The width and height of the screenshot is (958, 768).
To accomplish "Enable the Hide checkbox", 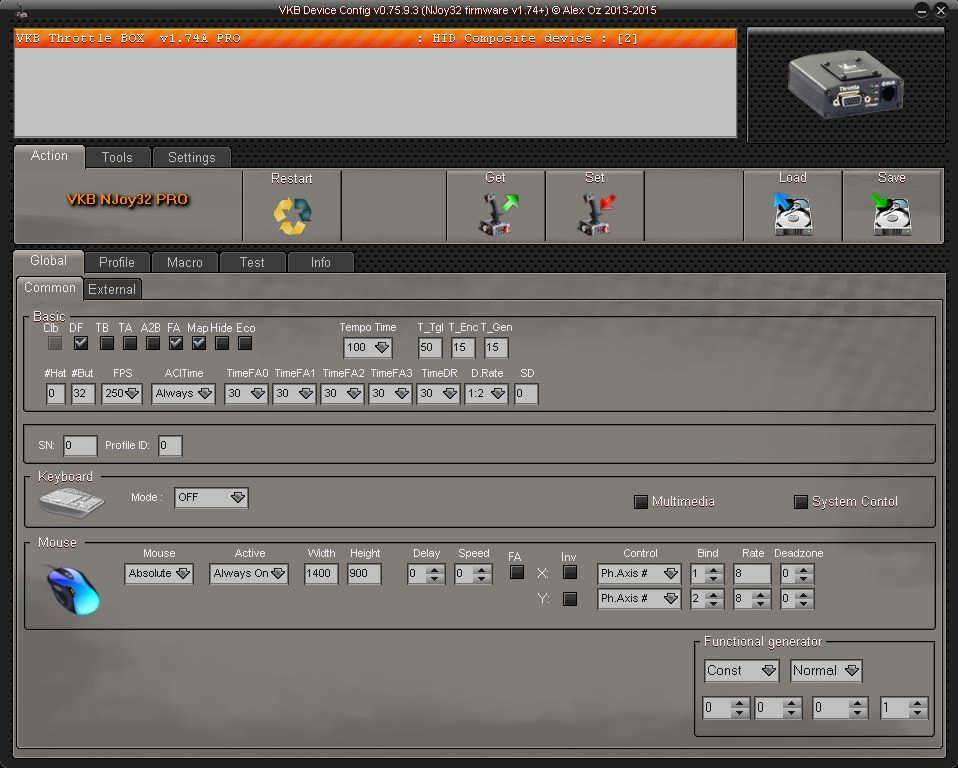I will click(x=222, y=343).
